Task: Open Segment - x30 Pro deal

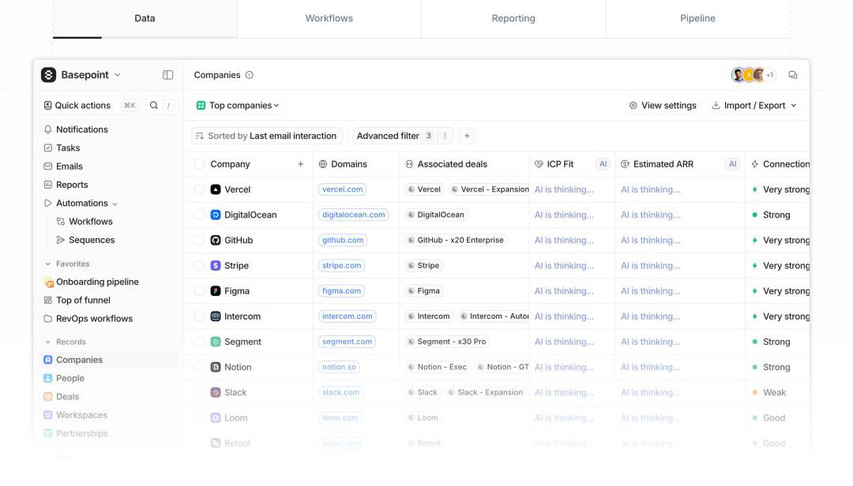Action: [x=447, y=342]
